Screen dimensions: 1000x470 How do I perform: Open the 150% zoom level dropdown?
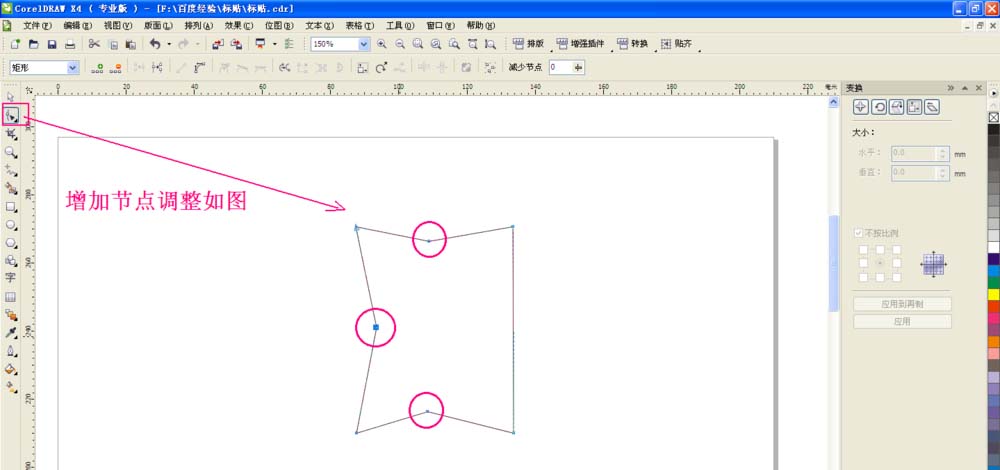[x=364, y=44]
